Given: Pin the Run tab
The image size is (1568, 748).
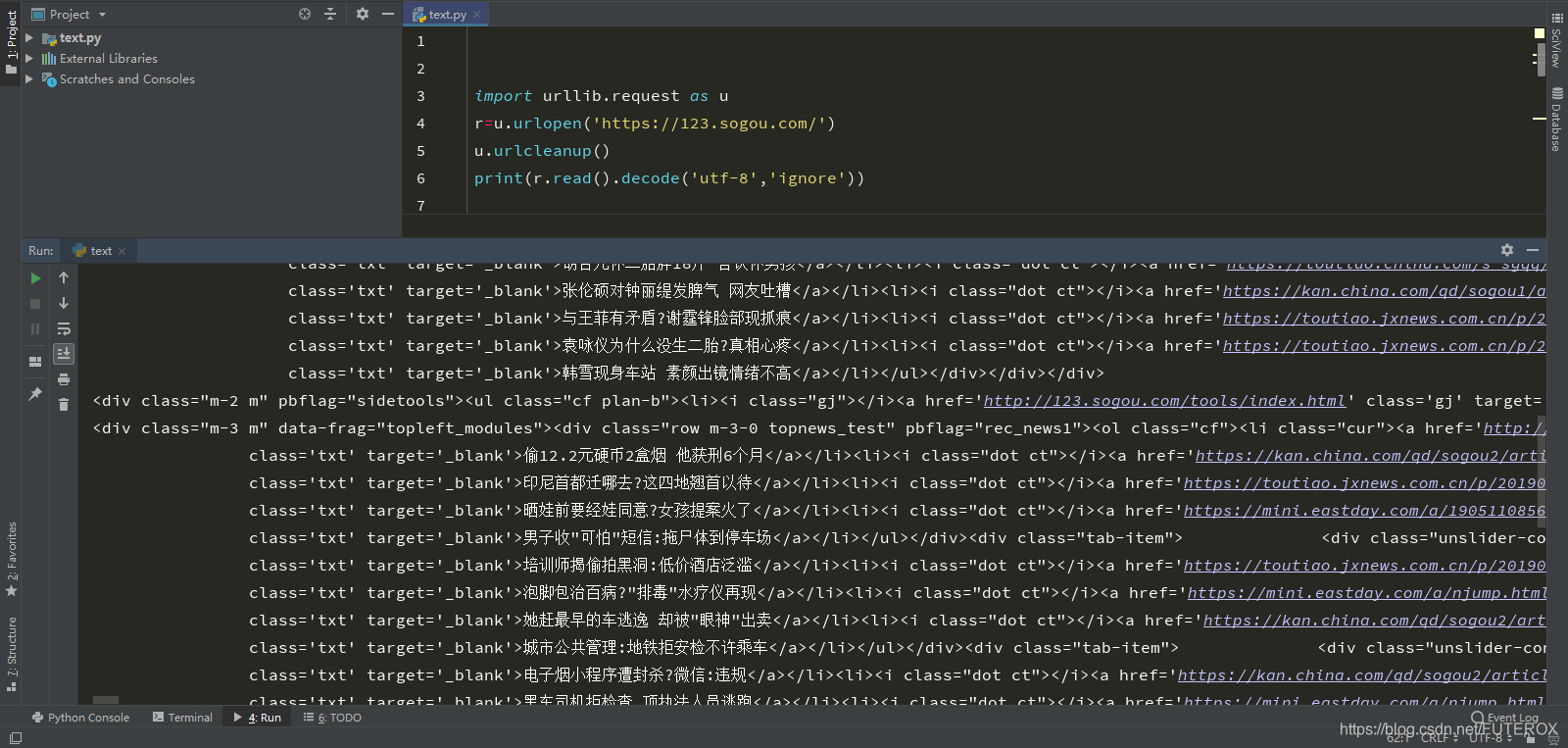Looking at the screenshot, I should [x=36, y=393].
